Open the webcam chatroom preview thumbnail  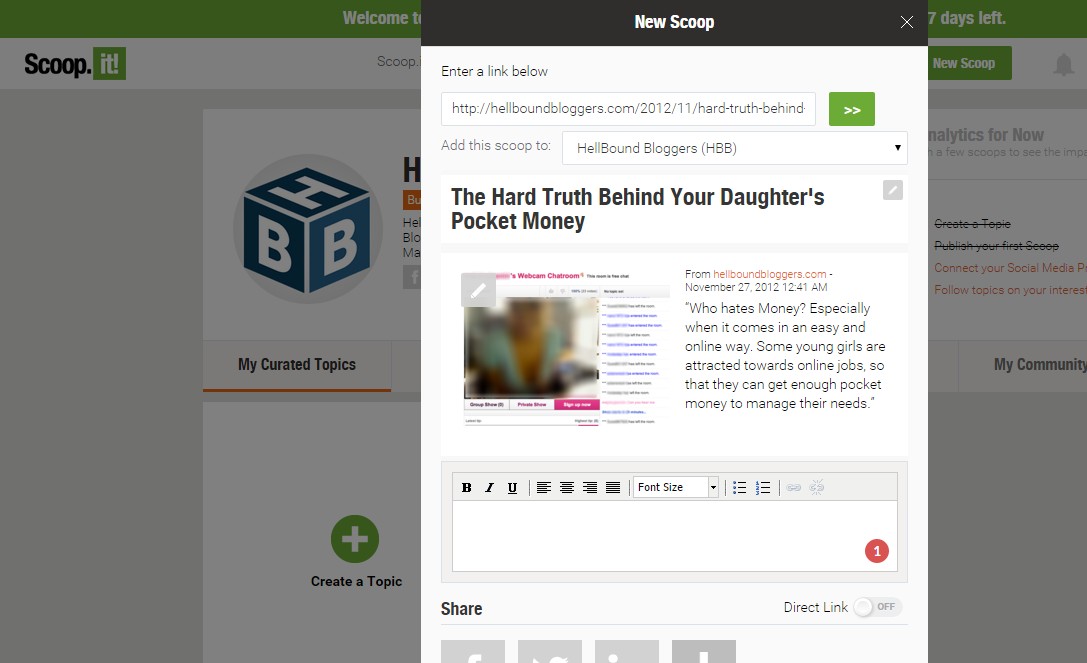tap(566, 348)
